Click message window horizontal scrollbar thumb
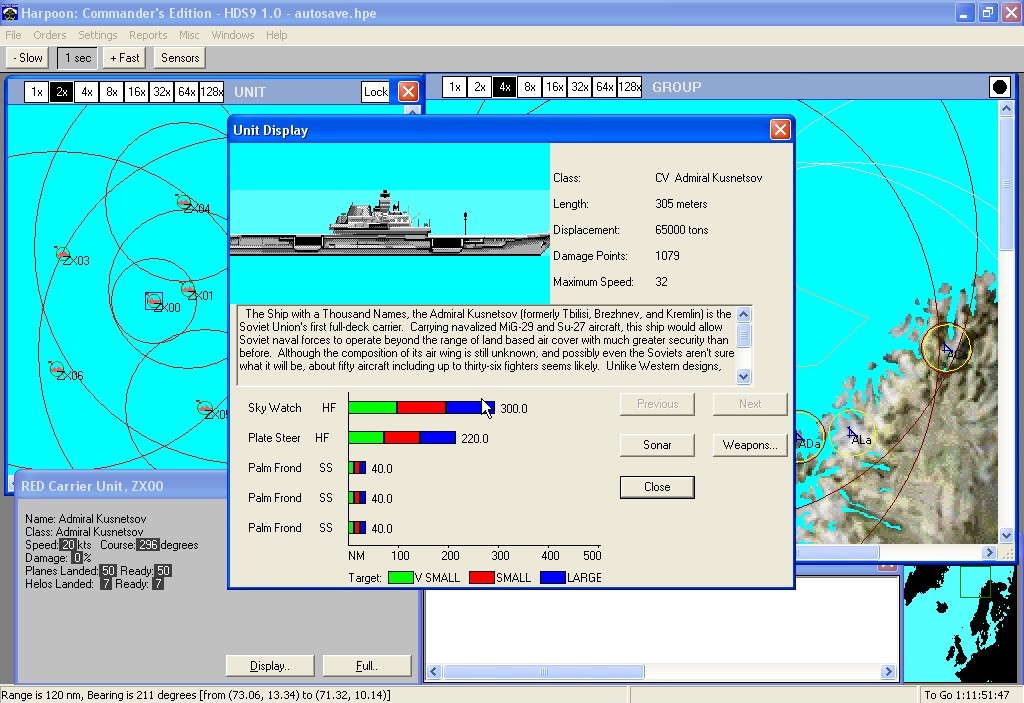The image size is (1024, 703). [543, 672]
